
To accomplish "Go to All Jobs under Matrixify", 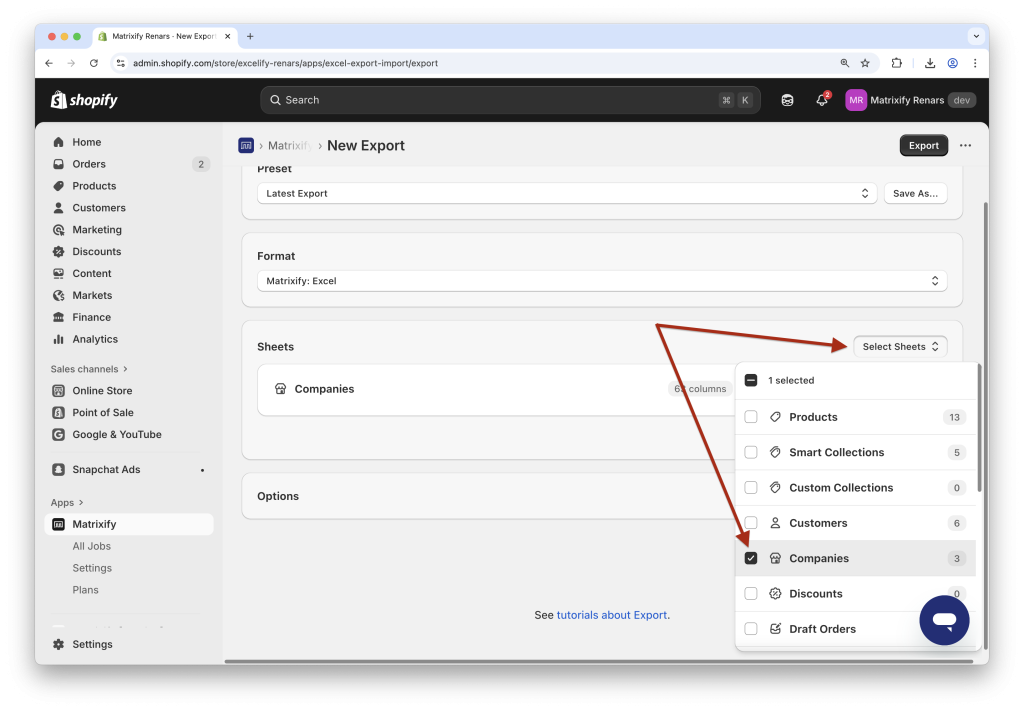I will tap(91, 545).
